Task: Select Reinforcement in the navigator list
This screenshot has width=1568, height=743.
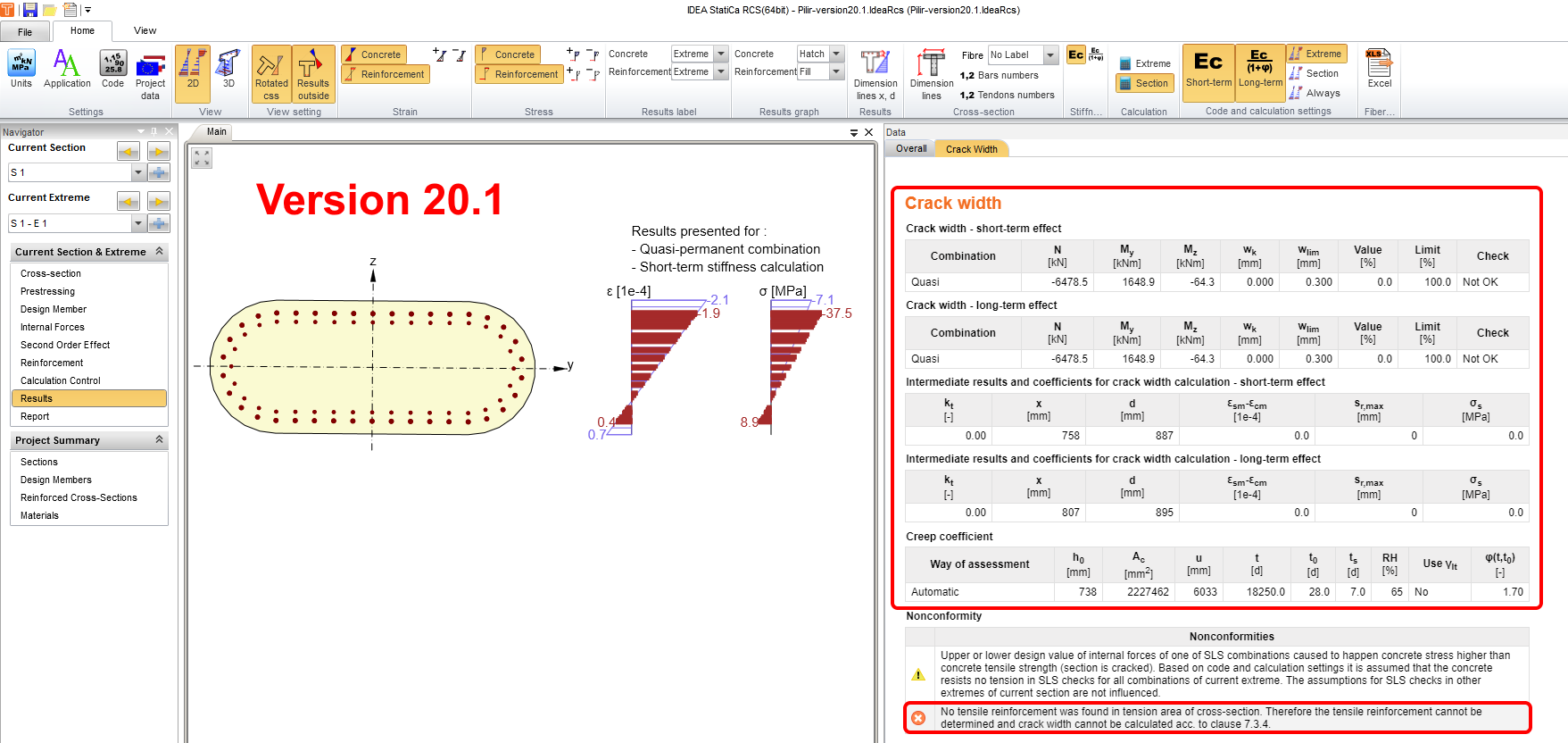Action: coord(52,363)
